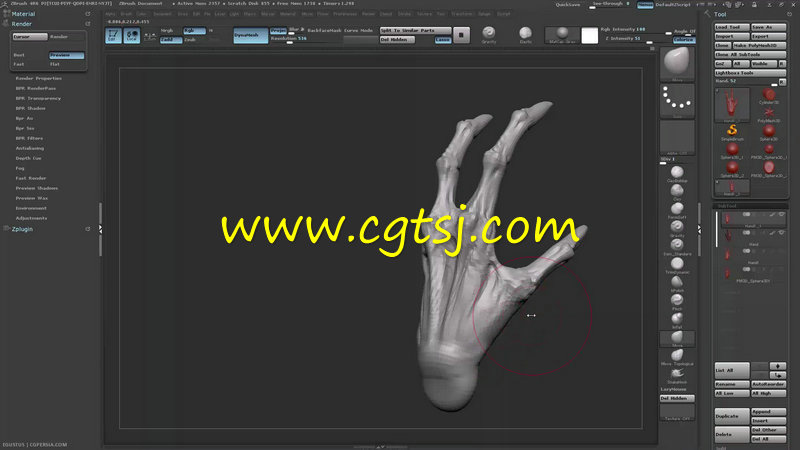800x450 pixels.
Task: Select the FormSoft brush
Action: 677,210
